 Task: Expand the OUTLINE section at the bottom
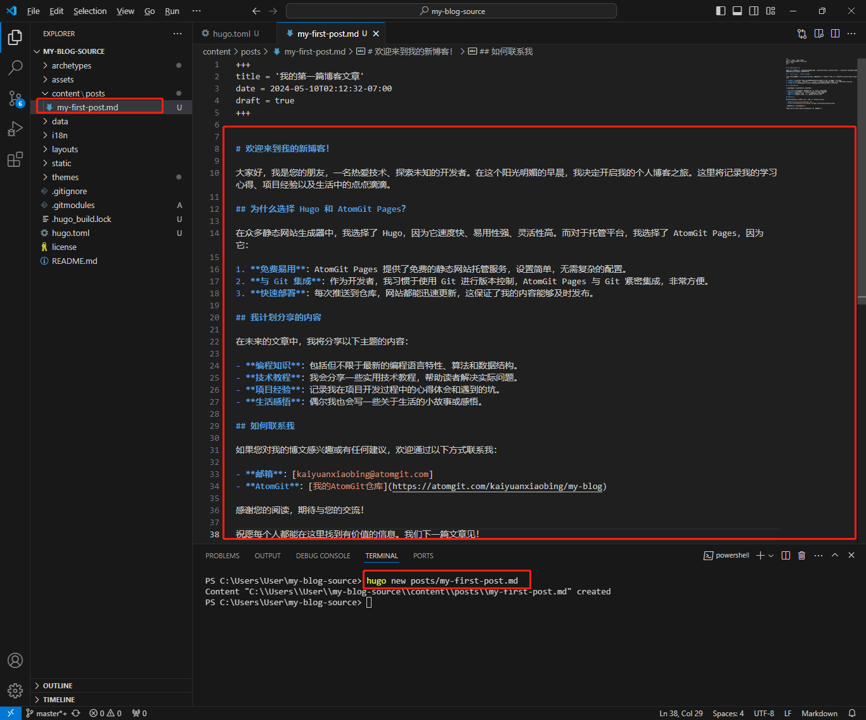click(60, 685)
